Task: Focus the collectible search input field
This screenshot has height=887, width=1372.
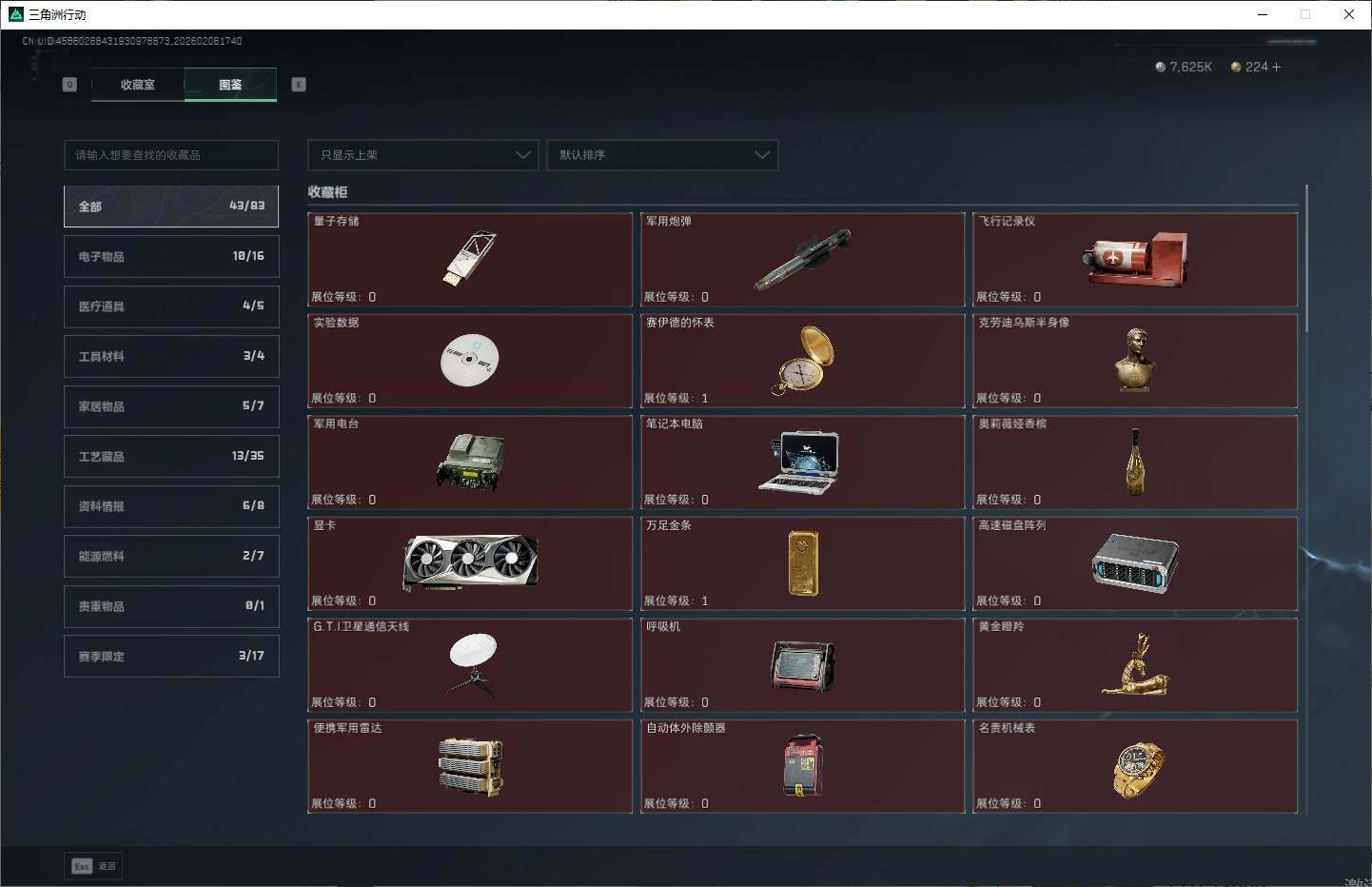Action: (x=171, y=155)
